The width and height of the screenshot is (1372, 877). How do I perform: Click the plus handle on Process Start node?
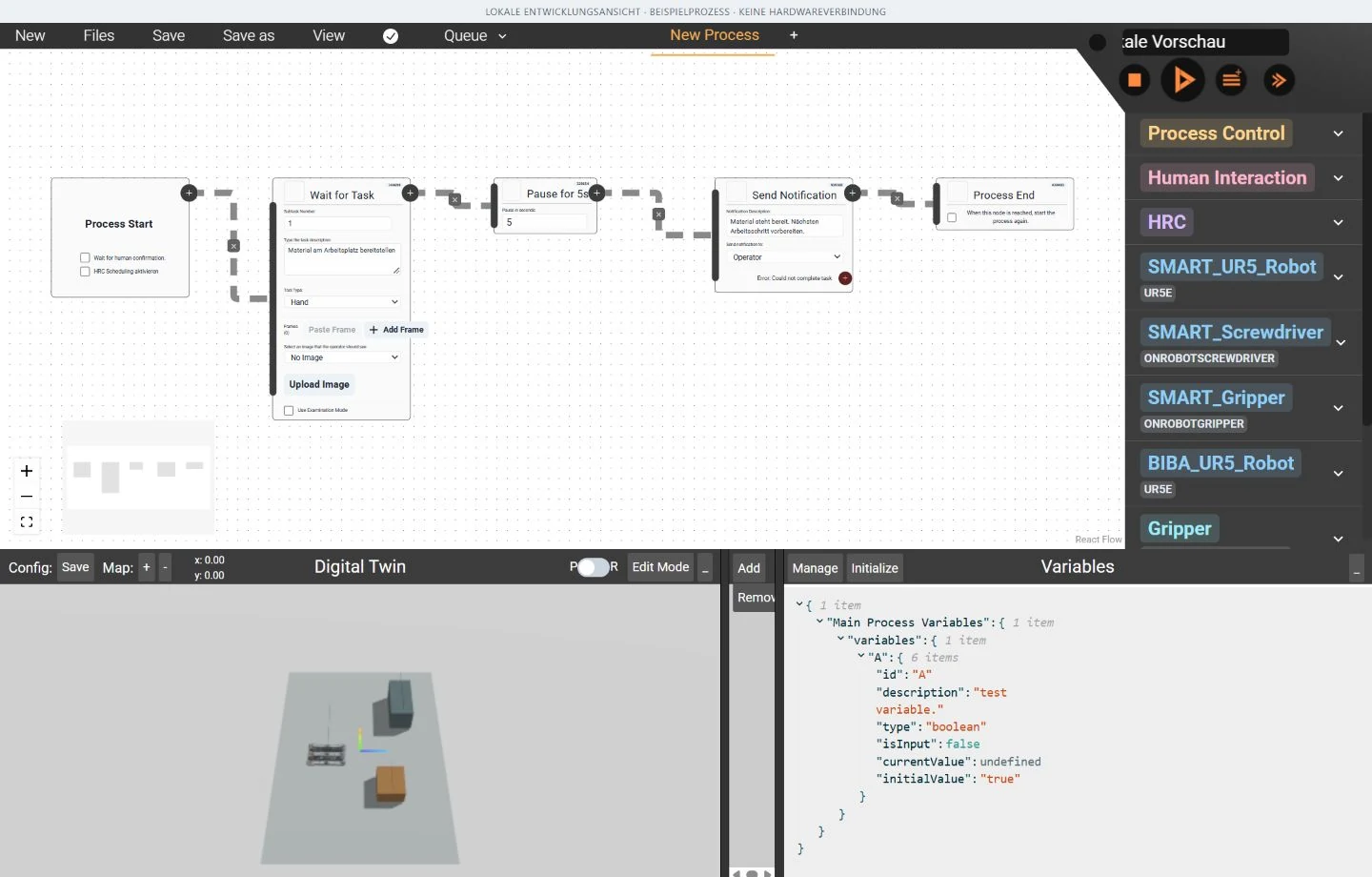point(189,193)
